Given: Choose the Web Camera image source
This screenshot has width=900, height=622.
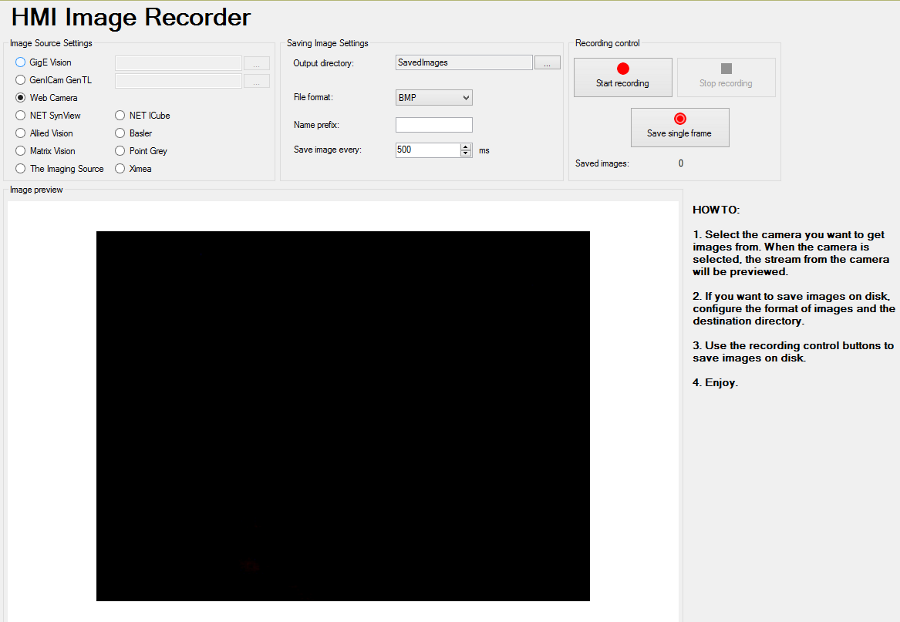Looking at the screenshot, I should 21,98.
